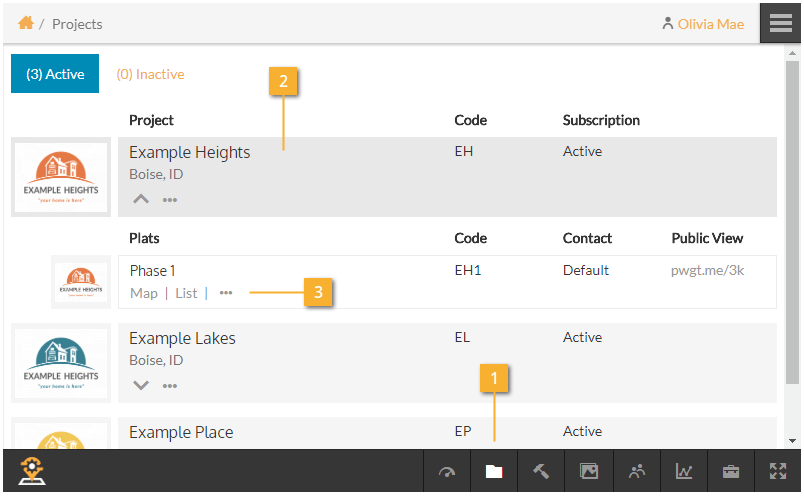
Task: Open more options for Phase 1 plat
Action: click(226, 293)
